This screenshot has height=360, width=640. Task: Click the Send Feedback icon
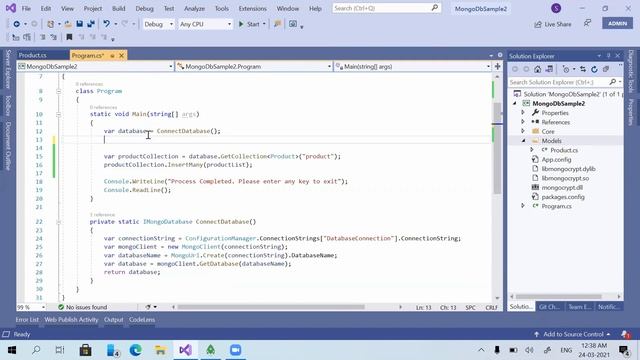click(x=587, y=23)
